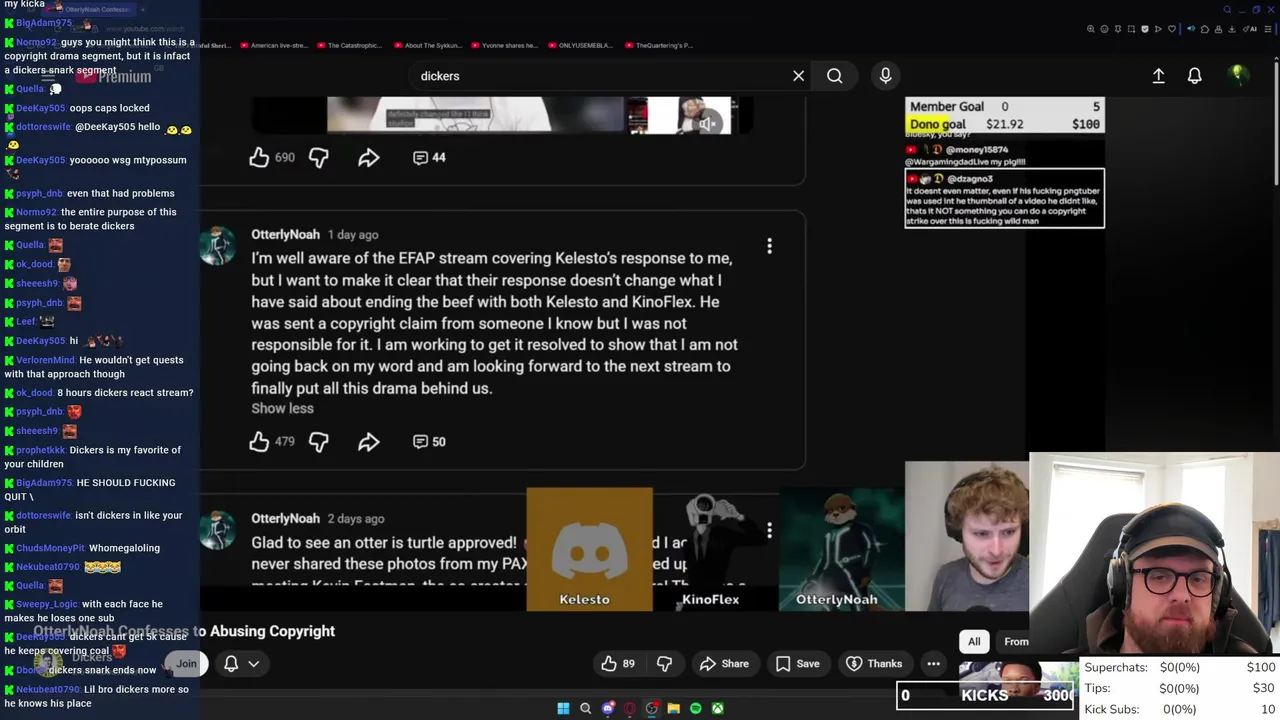The height and width of the screenshot is (720, 1280).
Task: Open the 50 comments on EFAP post
Action: [429, 442]
